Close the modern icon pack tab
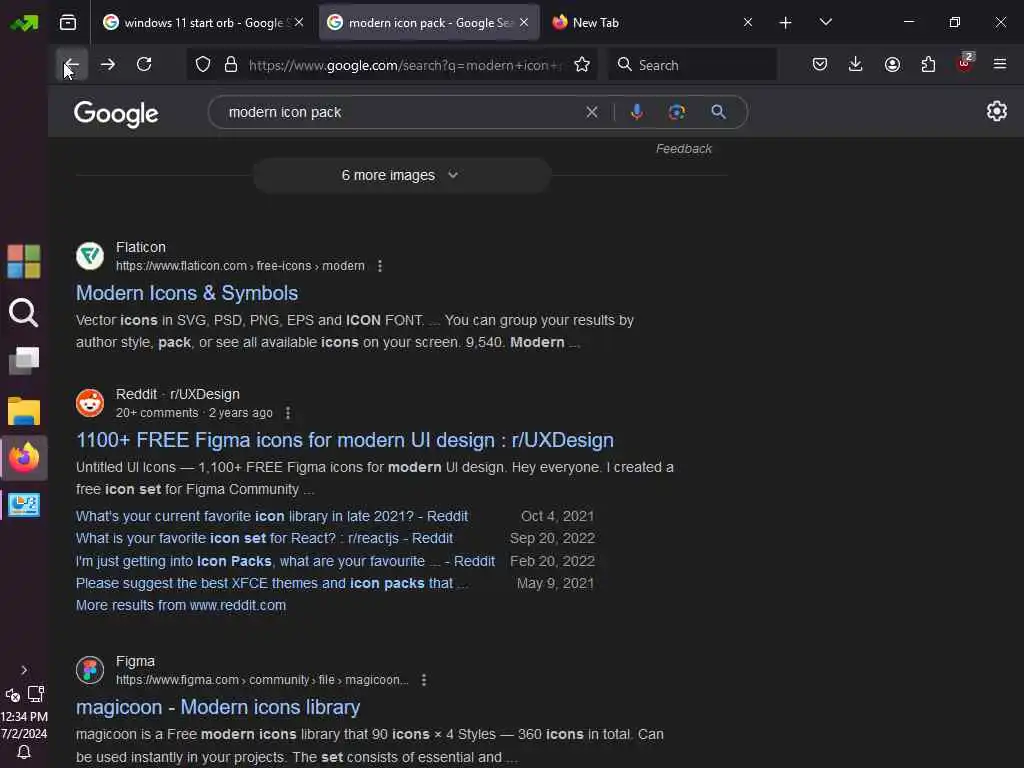1024x768 pixels. [524, 23]
